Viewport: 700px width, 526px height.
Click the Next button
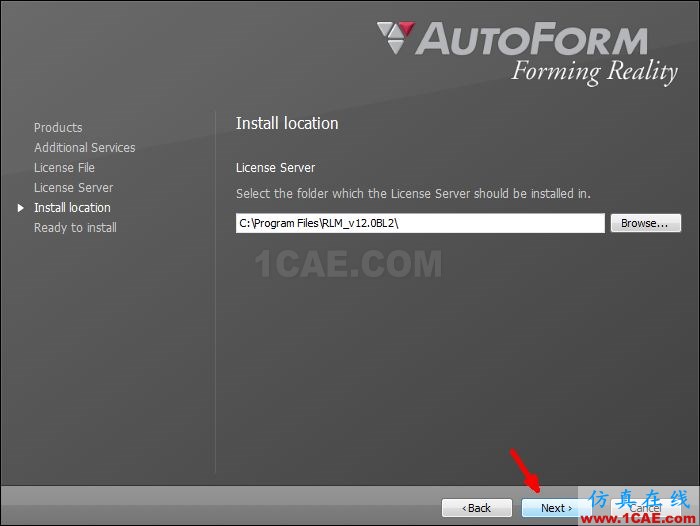click(556, 508)
